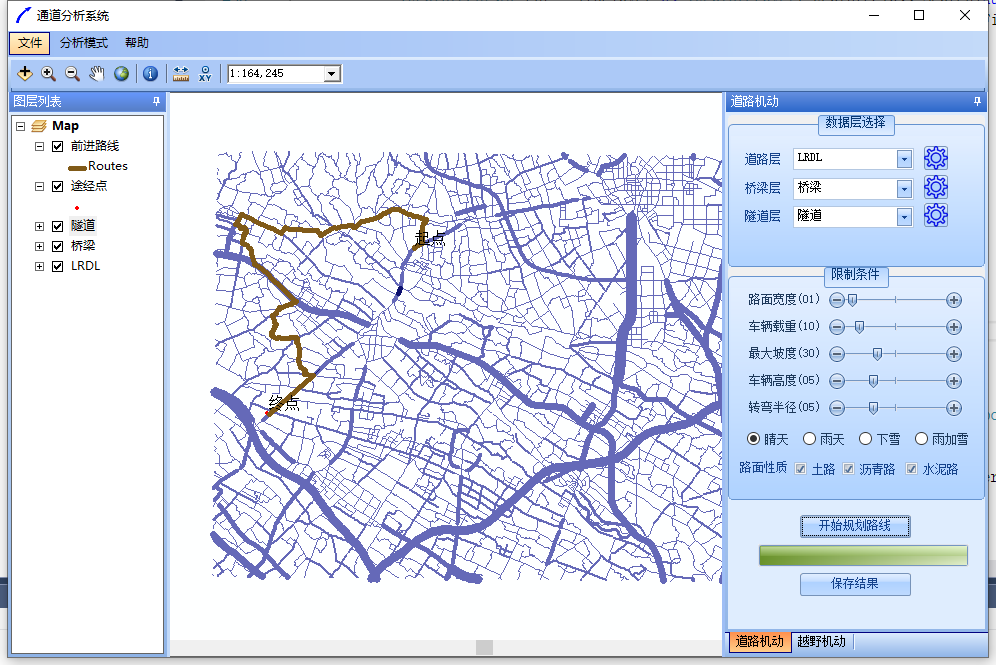
Task: Click the Go To XY icon
Action: (x=205, y=73)
